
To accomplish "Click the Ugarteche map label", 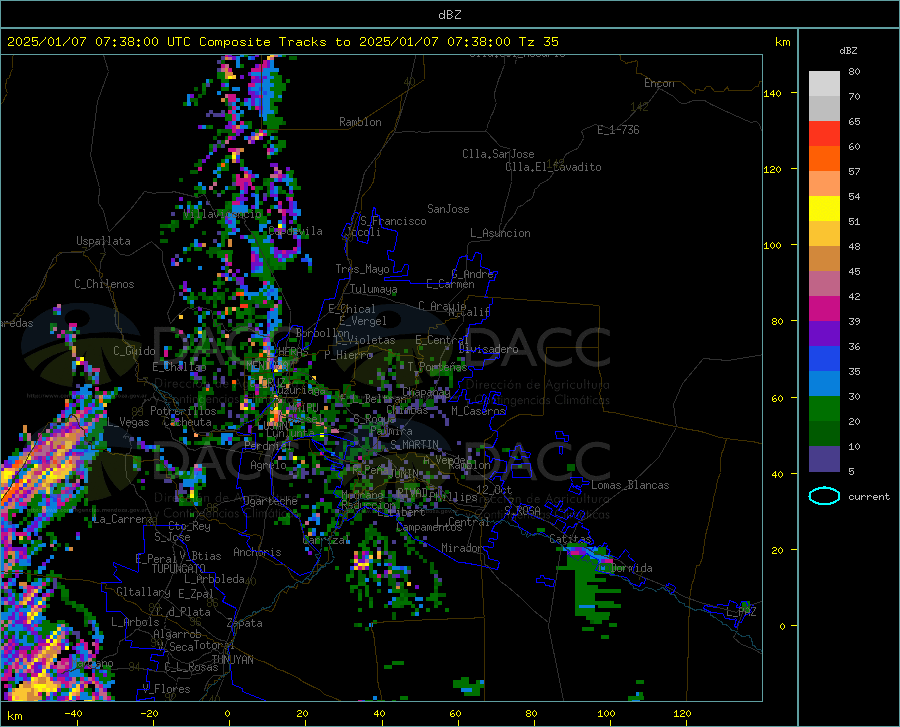I will coord(270,501).
